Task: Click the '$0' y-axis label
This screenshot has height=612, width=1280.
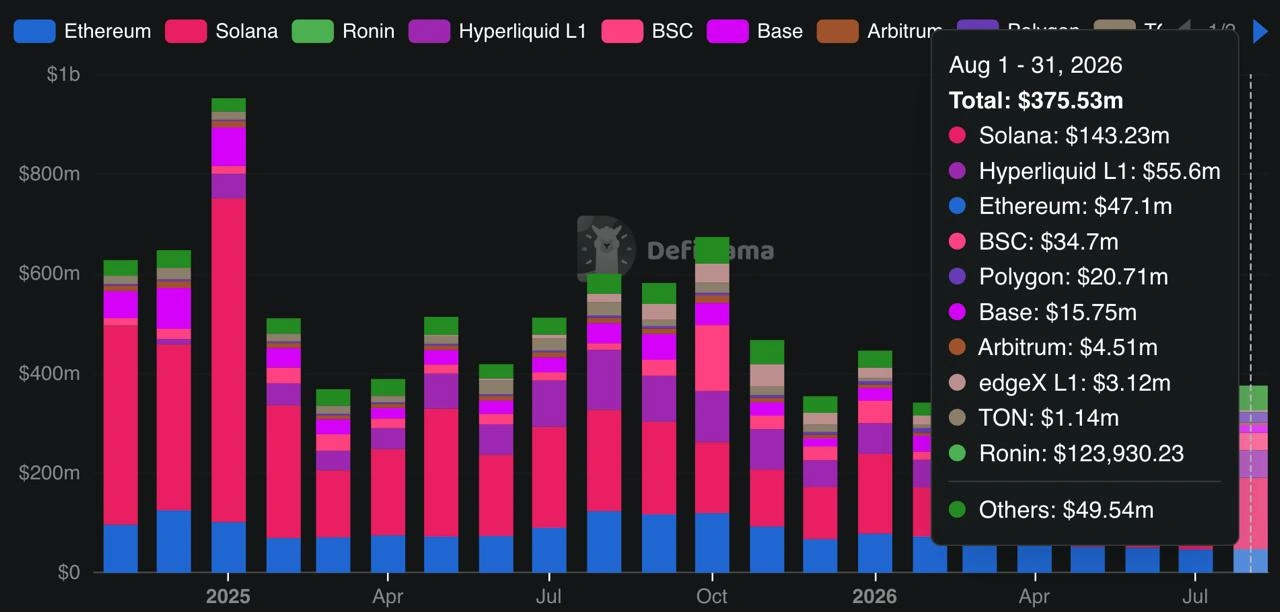Action: (68, 573)
